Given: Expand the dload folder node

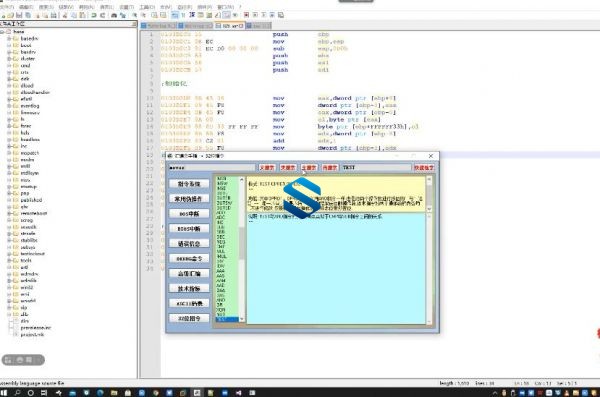Looking at the screenshot, I should 9,85.
